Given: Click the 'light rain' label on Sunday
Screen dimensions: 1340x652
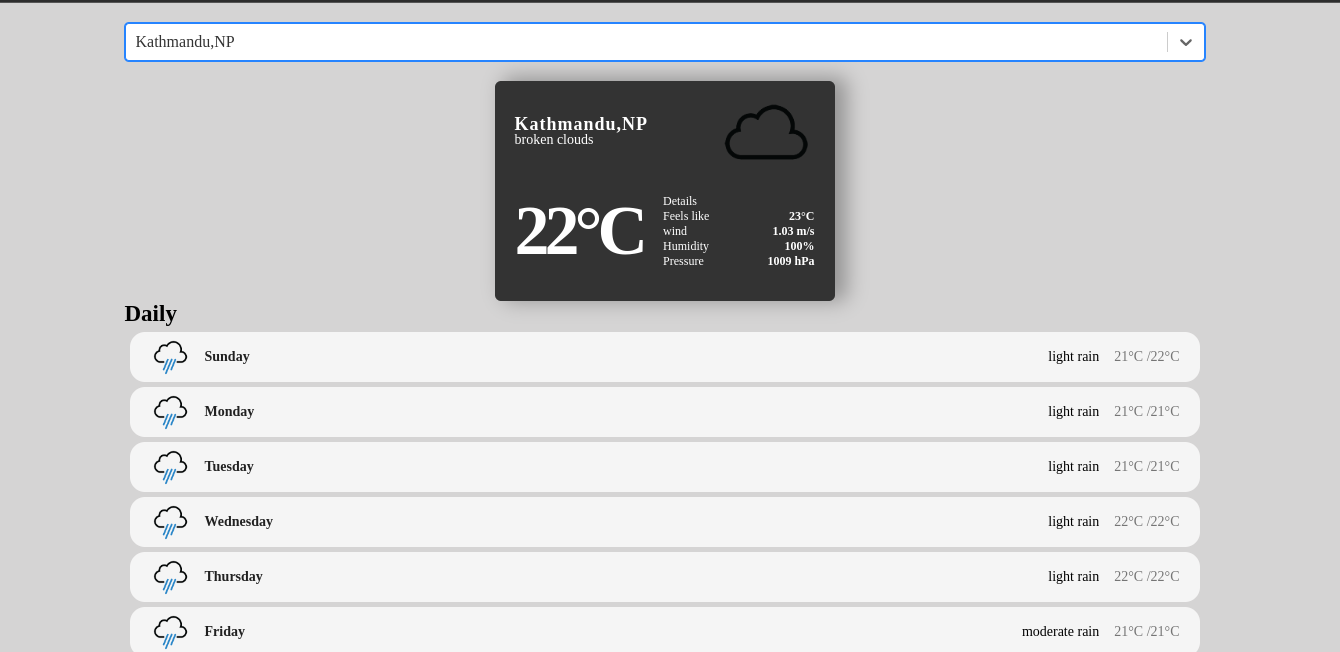Looking at the screenshot, I should point(1073,357).
